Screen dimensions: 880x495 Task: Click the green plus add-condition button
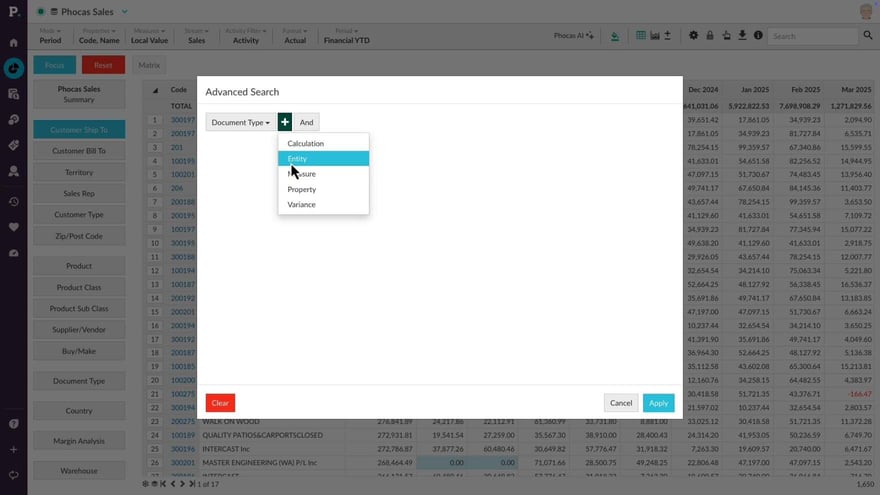click(x=285, y=122)
